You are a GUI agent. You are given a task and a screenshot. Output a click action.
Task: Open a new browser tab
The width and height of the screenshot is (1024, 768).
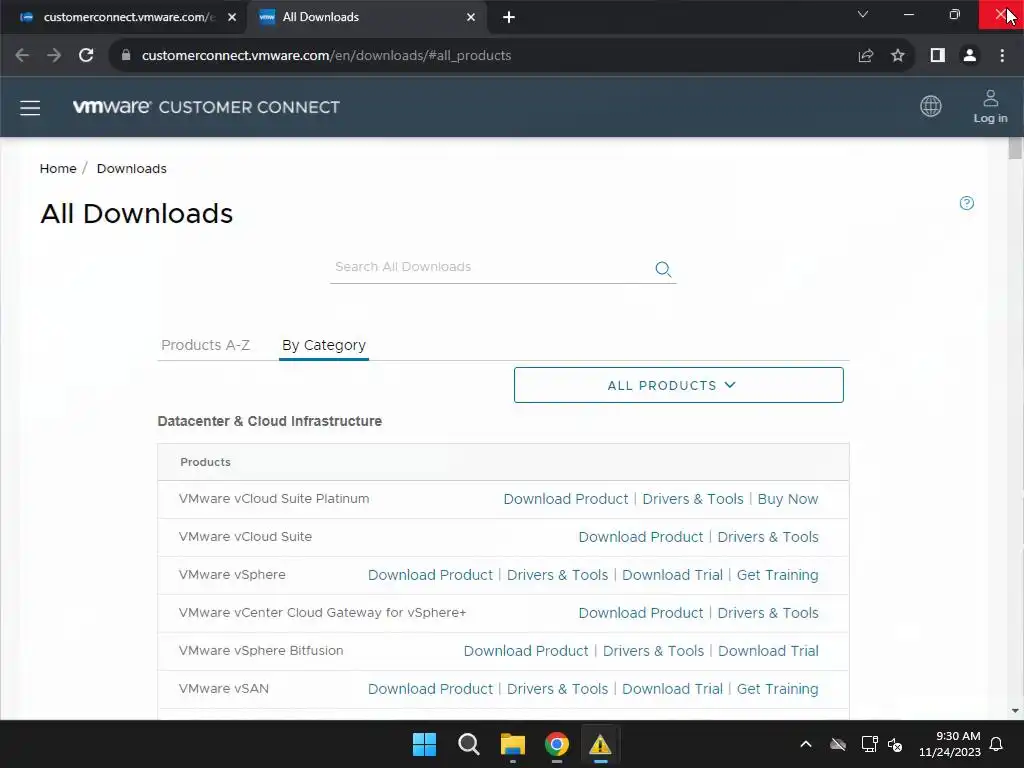tap(509, 18)
